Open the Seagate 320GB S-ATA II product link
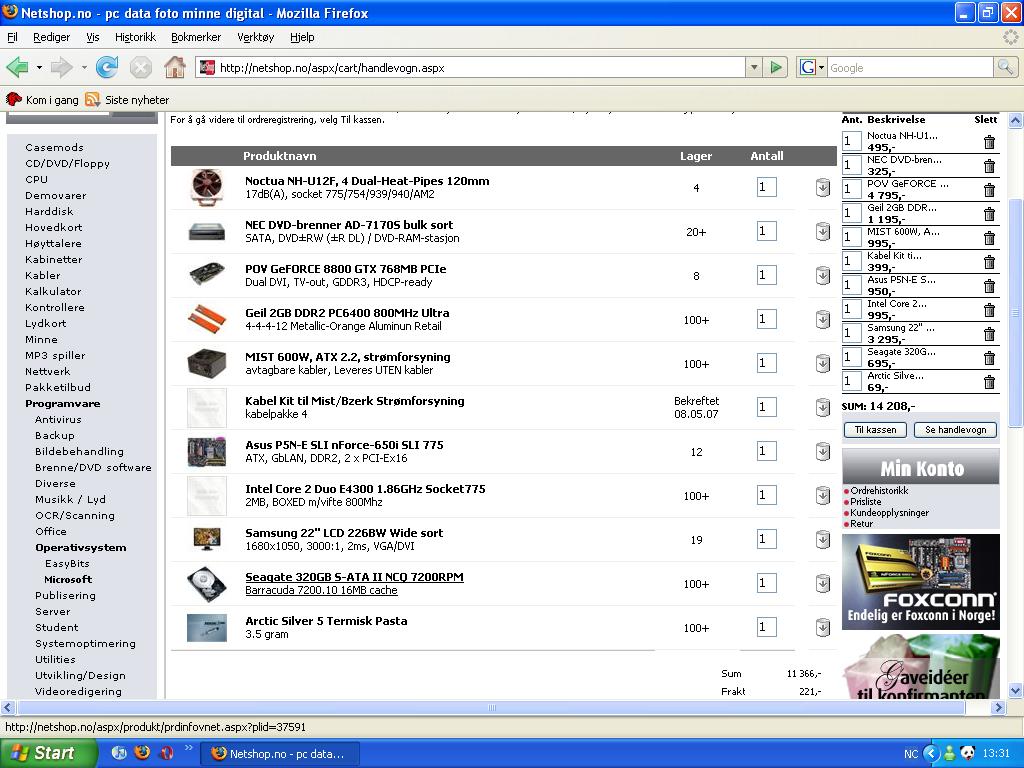The height and width of the screenshot is (768, 1024). pyautogui.click(x=354, y=577)
